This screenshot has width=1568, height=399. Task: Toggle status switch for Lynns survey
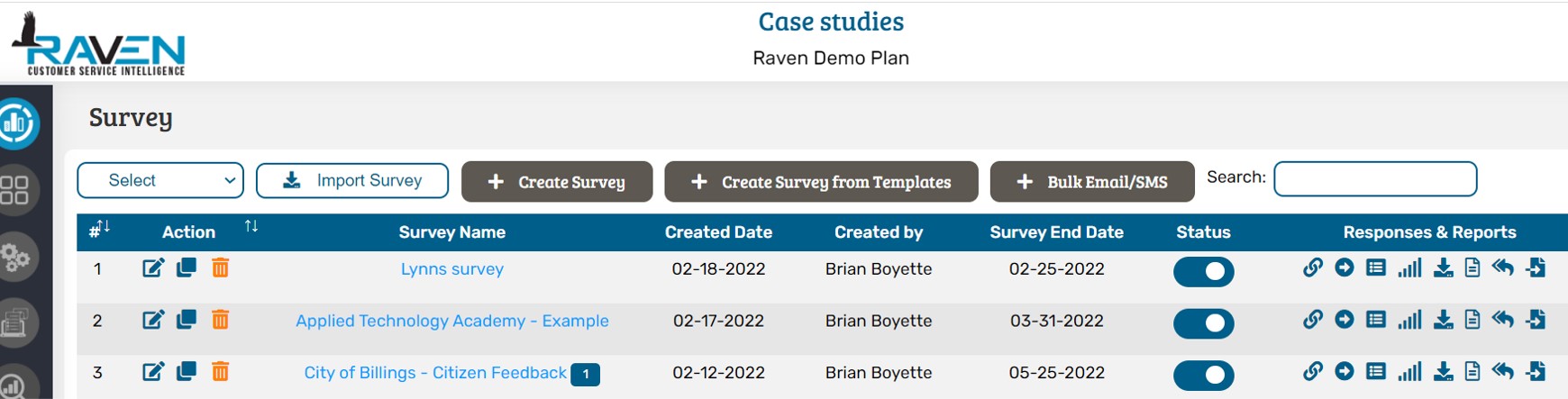pyautogui.click(x=1204, y=271)
